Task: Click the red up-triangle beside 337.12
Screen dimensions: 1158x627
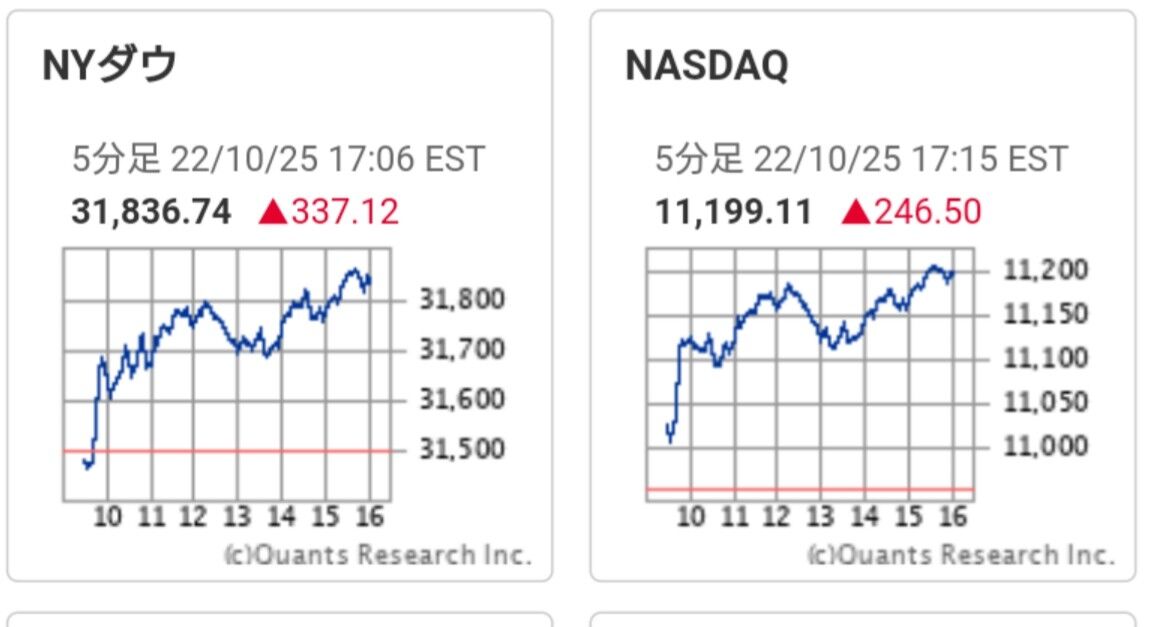Action: 272,212
